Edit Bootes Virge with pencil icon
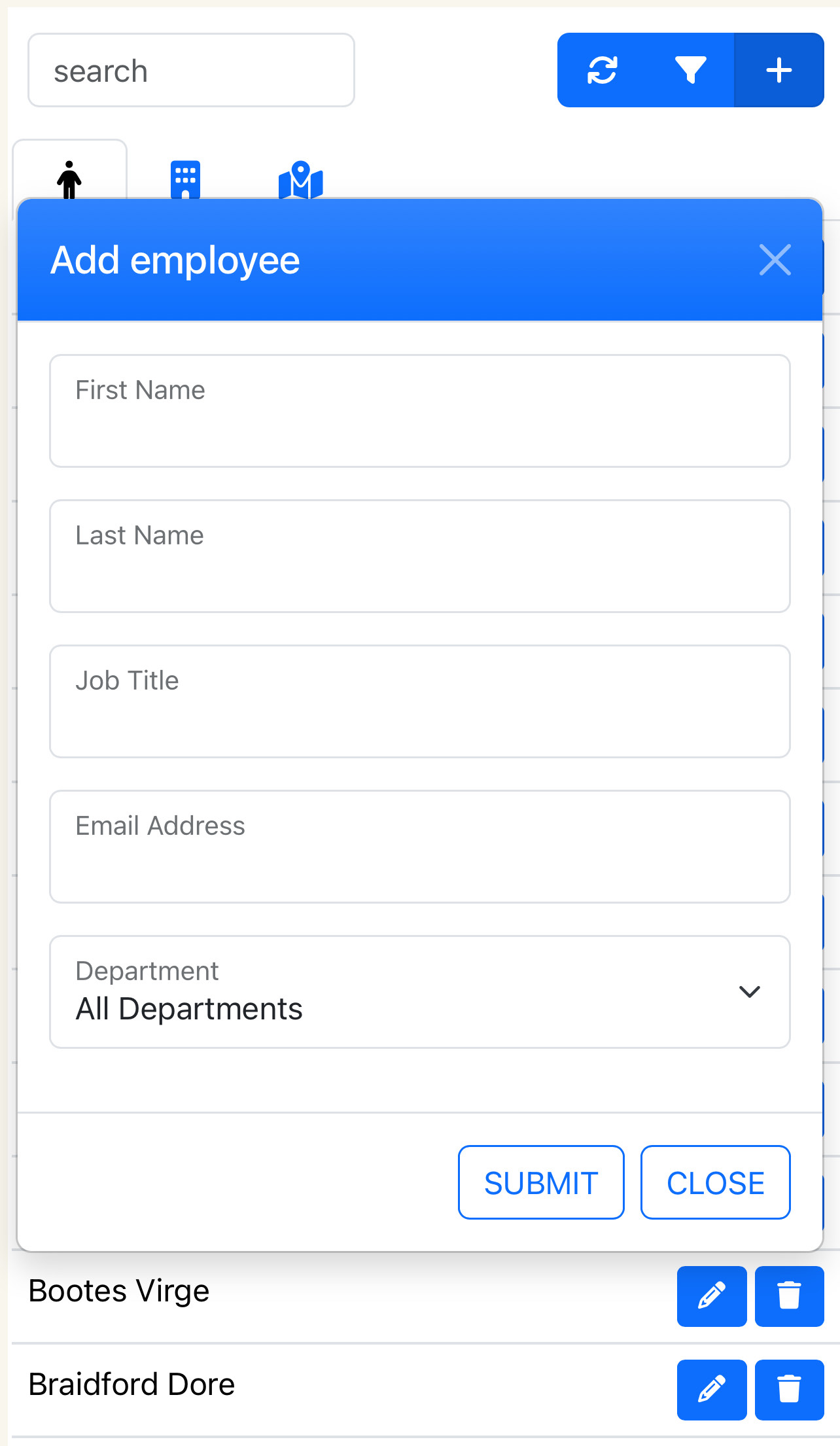 point(711,1296)
